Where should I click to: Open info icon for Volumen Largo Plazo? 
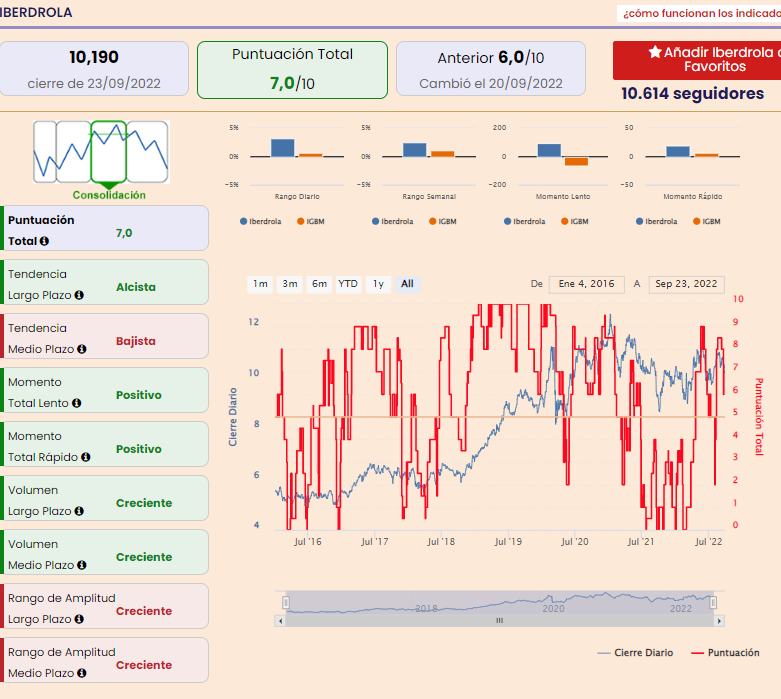tap(79, 511)
